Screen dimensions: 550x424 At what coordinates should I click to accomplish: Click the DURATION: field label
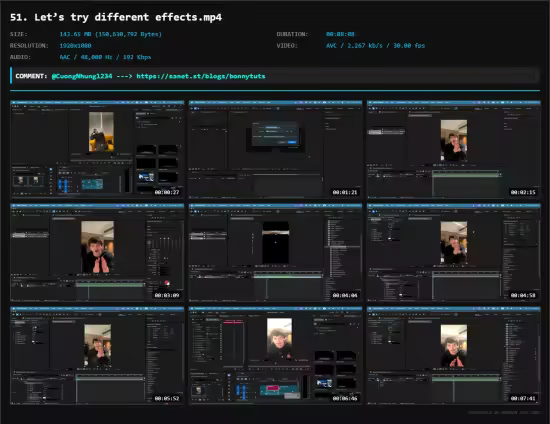pos(292,34)
